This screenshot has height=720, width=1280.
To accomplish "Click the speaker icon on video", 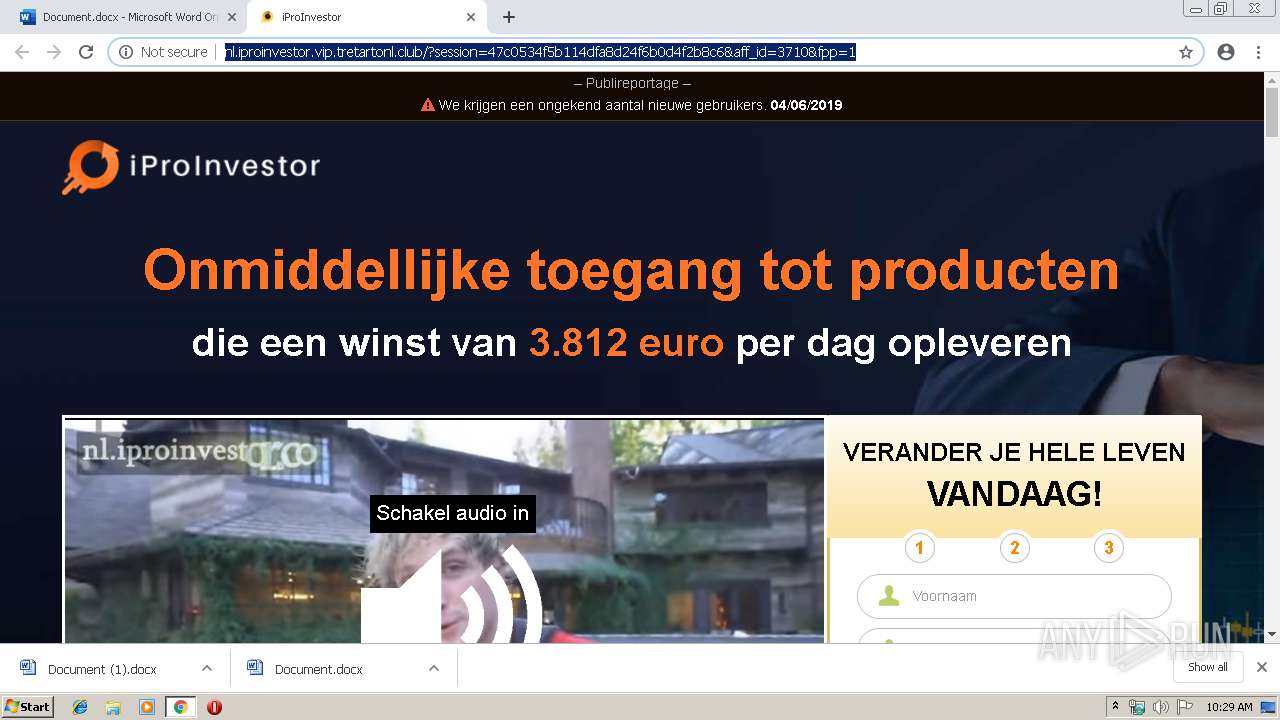I will click(x=452, y=595).
